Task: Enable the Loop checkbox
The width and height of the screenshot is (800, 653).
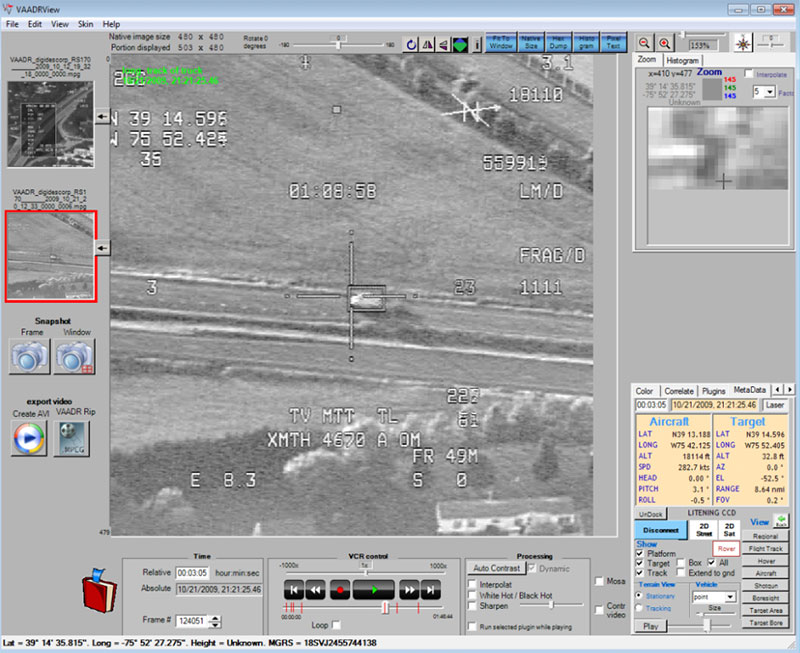Action: pyautogui.click(x=336, y=625)
